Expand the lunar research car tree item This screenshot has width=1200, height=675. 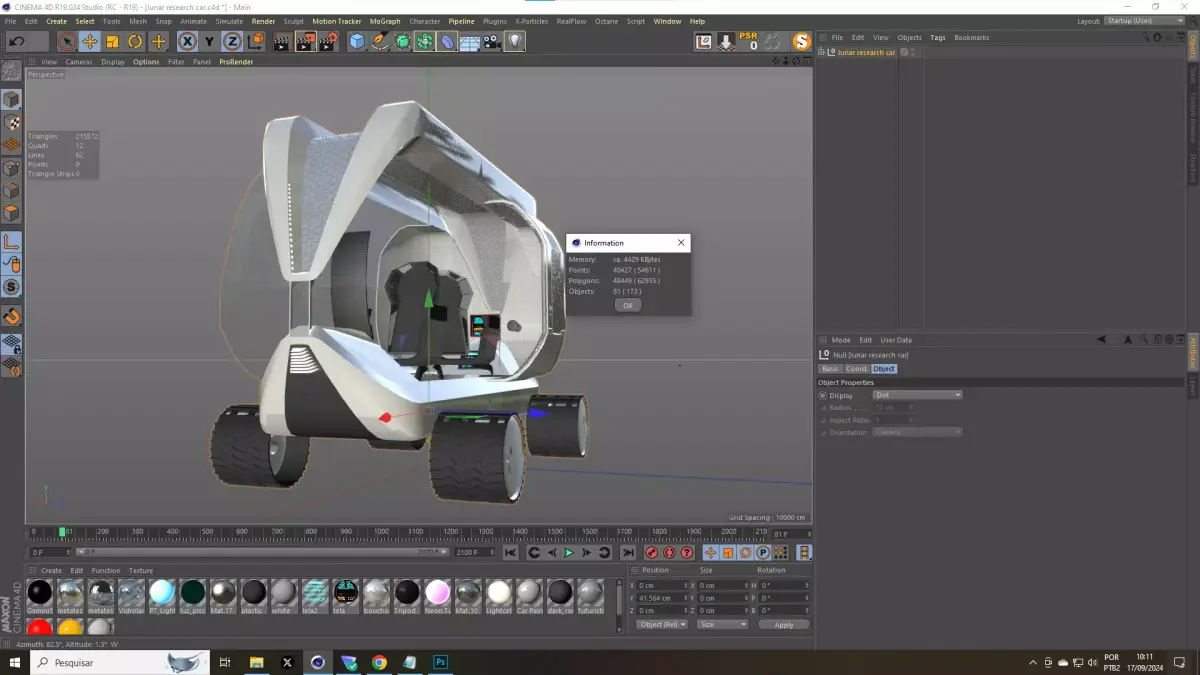pos(822,52)
